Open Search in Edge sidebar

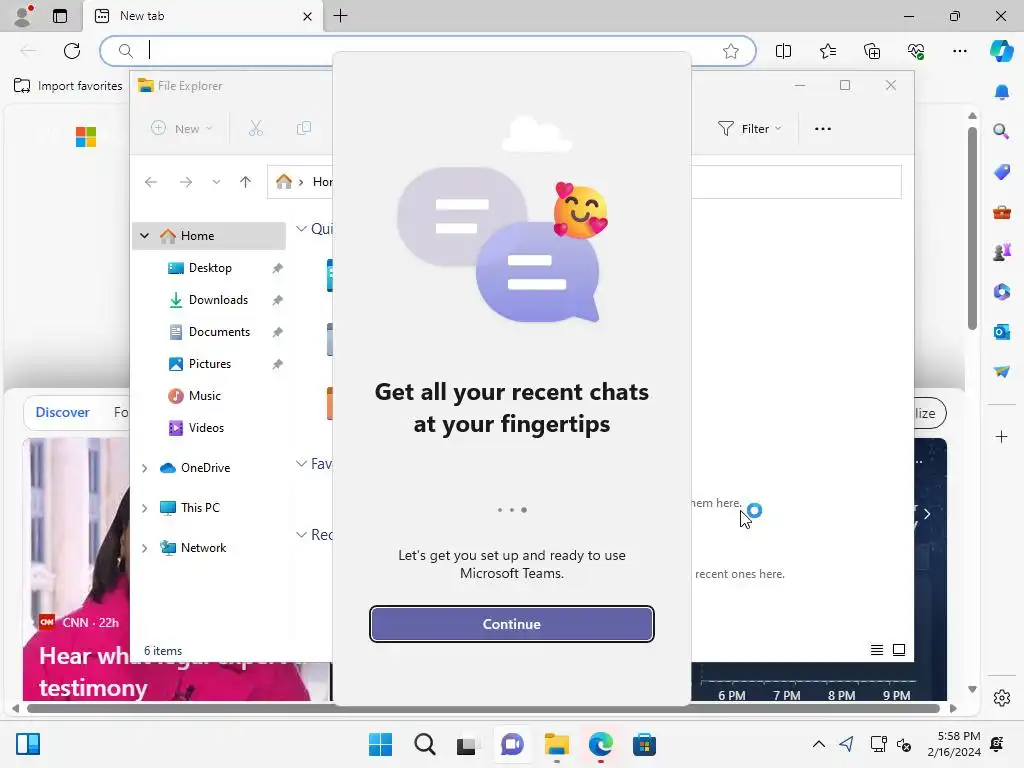tap(1001, 132)
